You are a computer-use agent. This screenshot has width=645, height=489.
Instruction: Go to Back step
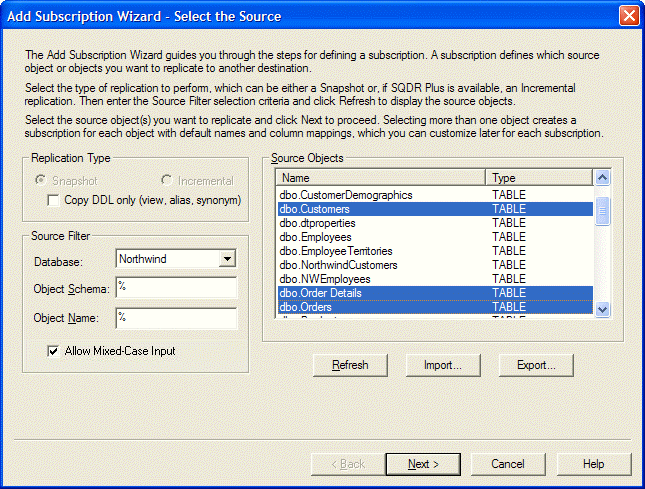point(348,464)
